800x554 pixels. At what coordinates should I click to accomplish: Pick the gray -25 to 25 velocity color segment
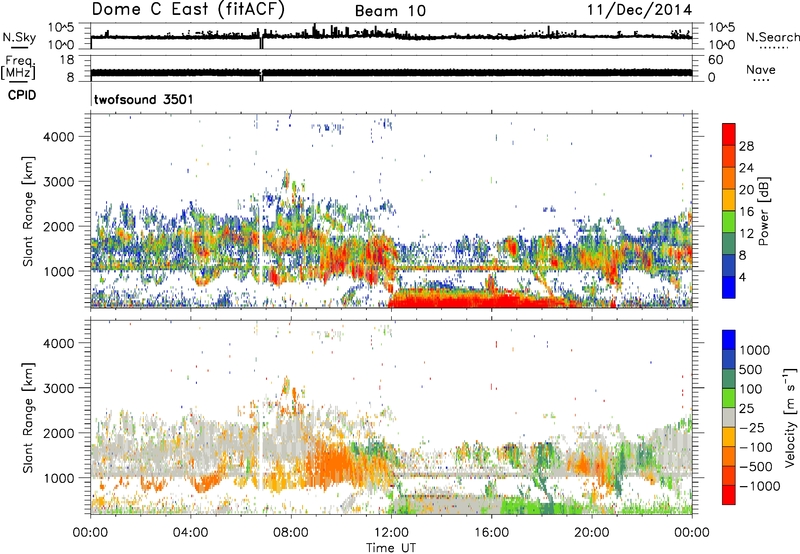[729, 418]
